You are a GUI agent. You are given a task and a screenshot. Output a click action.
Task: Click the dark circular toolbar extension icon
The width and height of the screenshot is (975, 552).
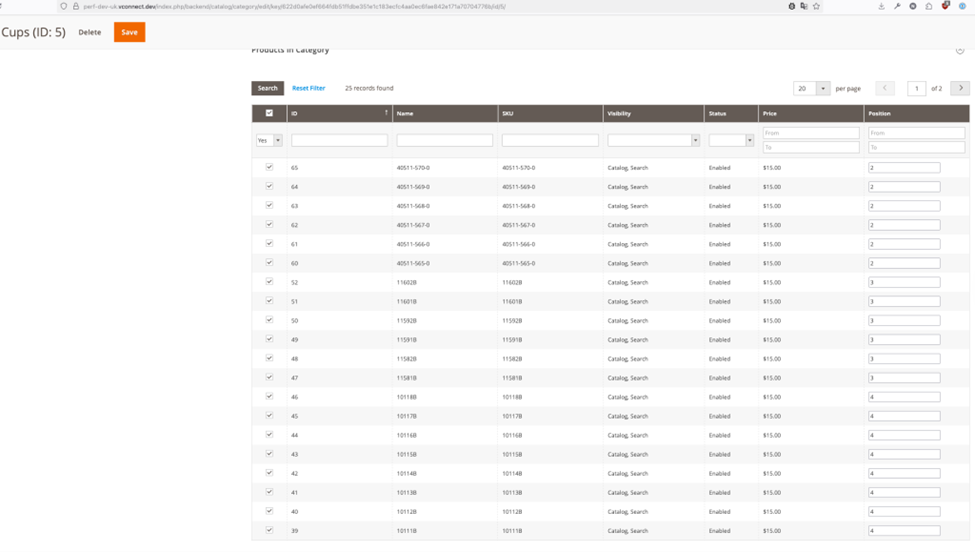pyautogui.click(x=913, y=6)
